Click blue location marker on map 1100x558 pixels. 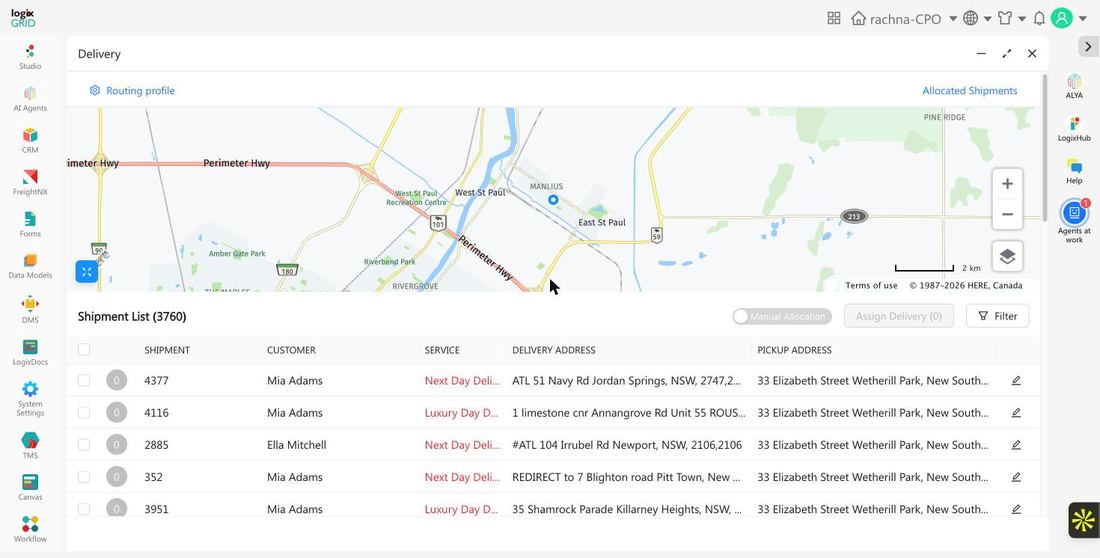coord(553,200)
